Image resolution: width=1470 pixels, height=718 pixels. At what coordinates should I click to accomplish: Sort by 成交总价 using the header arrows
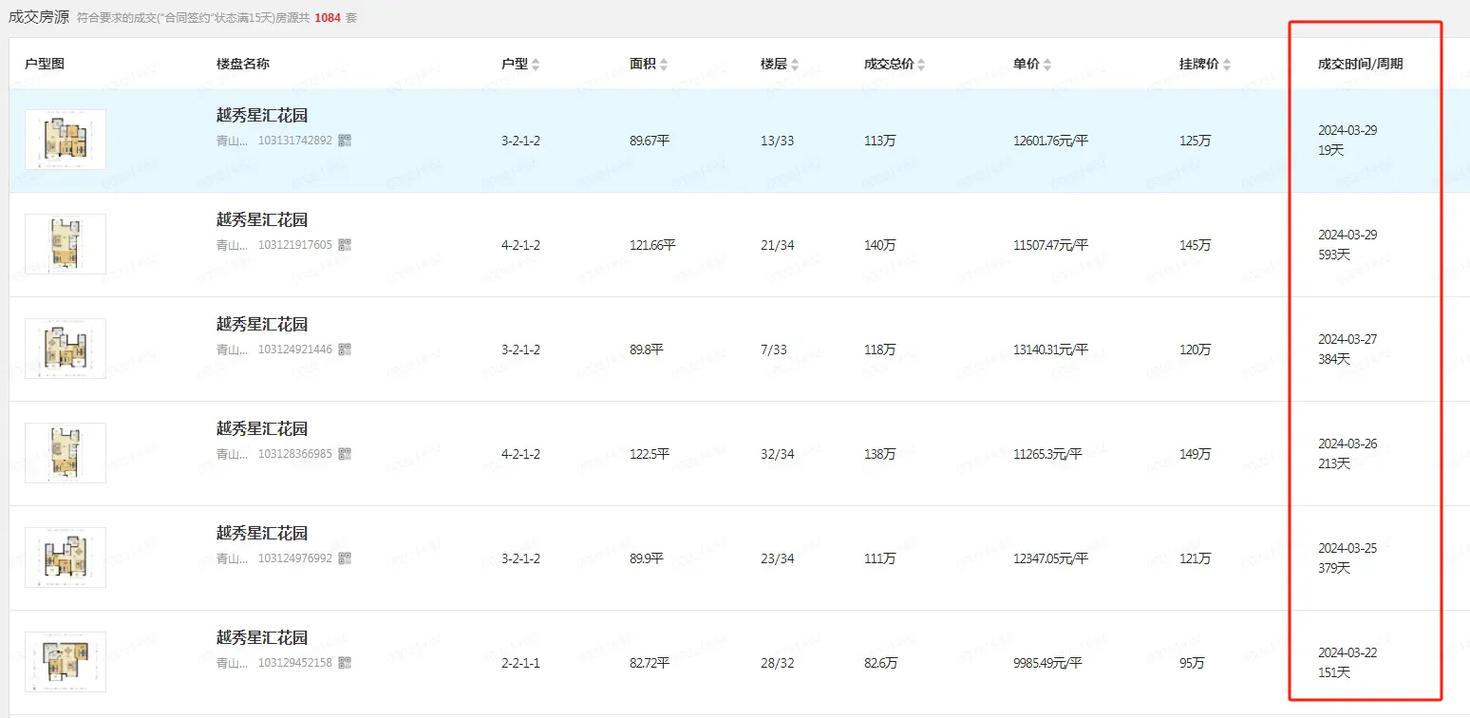[x=921, y=65]
